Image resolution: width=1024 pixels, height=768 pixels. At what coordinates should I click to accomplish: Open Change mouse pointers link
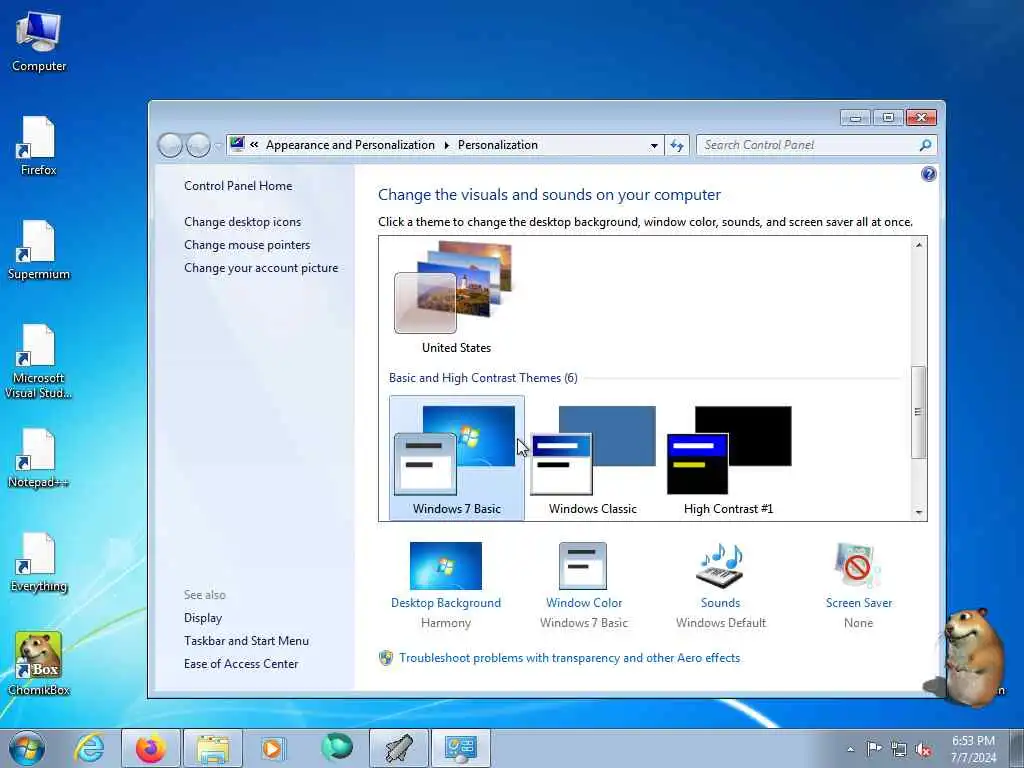(x=247, y=245)
